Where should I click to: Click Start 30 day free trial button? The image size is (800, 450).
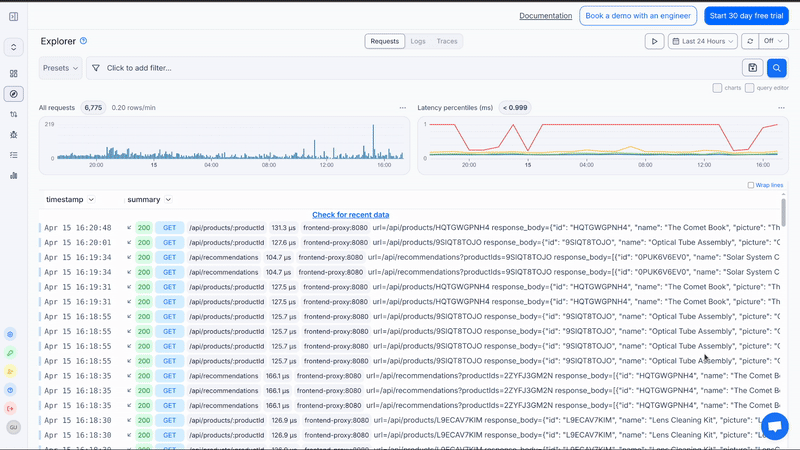[745, 16]
